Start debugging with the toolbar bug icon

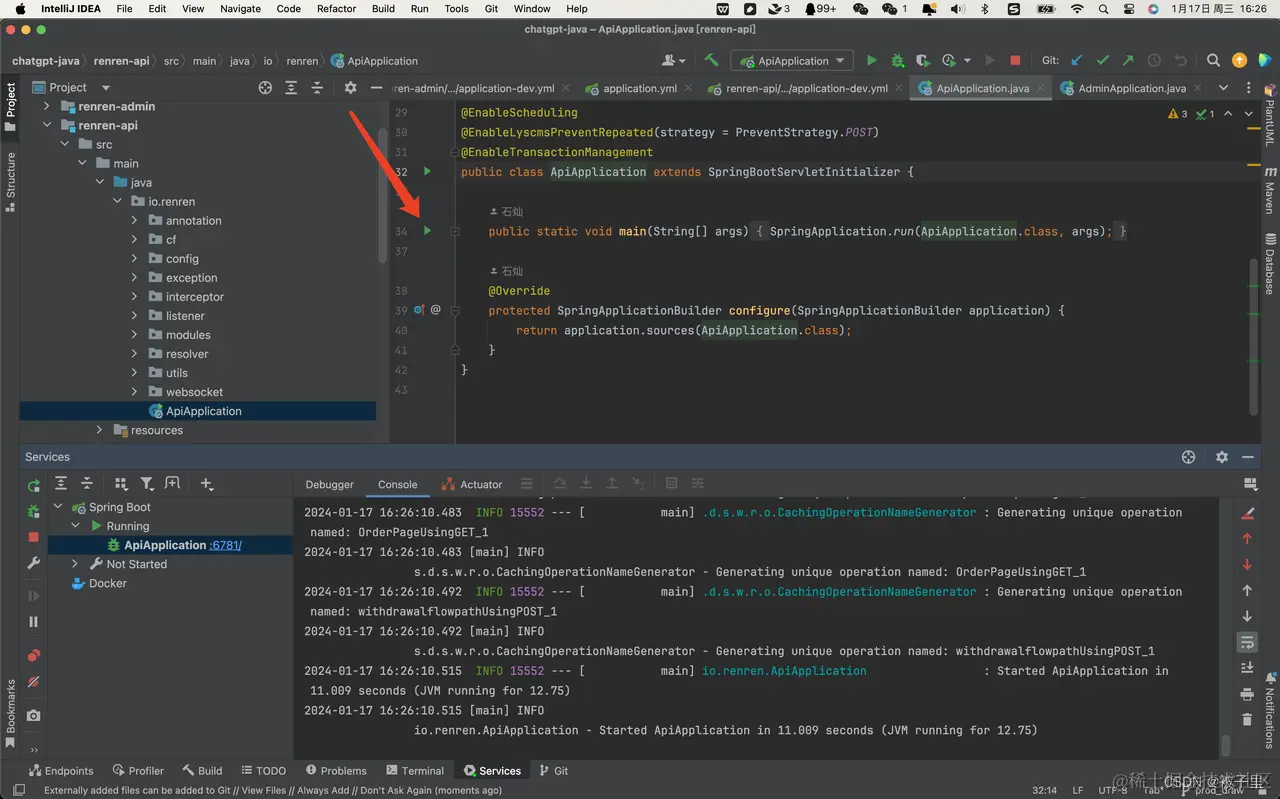point(897,60)
